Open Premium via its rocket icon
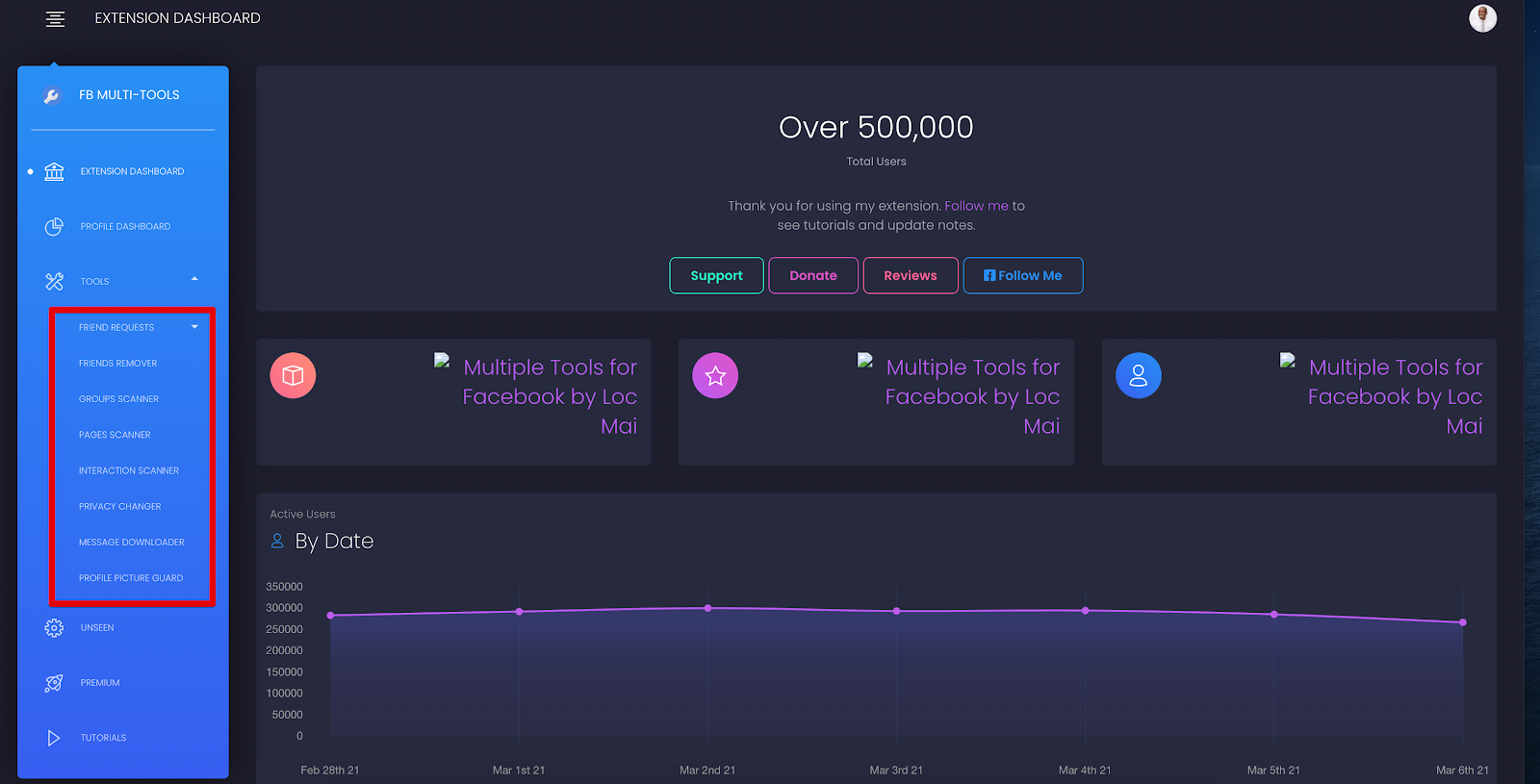The width and height of the screenshot is (1540, 784). pos(54,683)
